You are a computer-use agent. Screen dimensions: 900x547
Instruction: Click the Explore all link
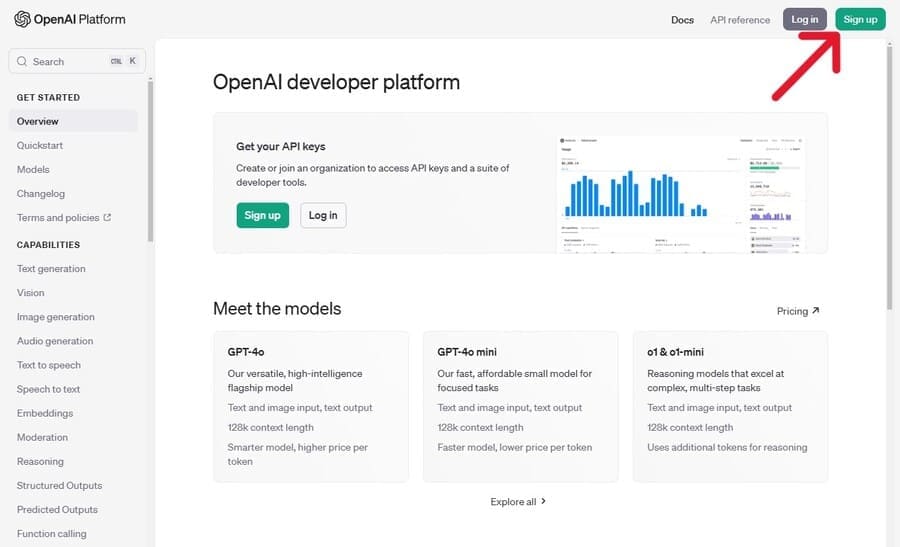coord(518,502)
